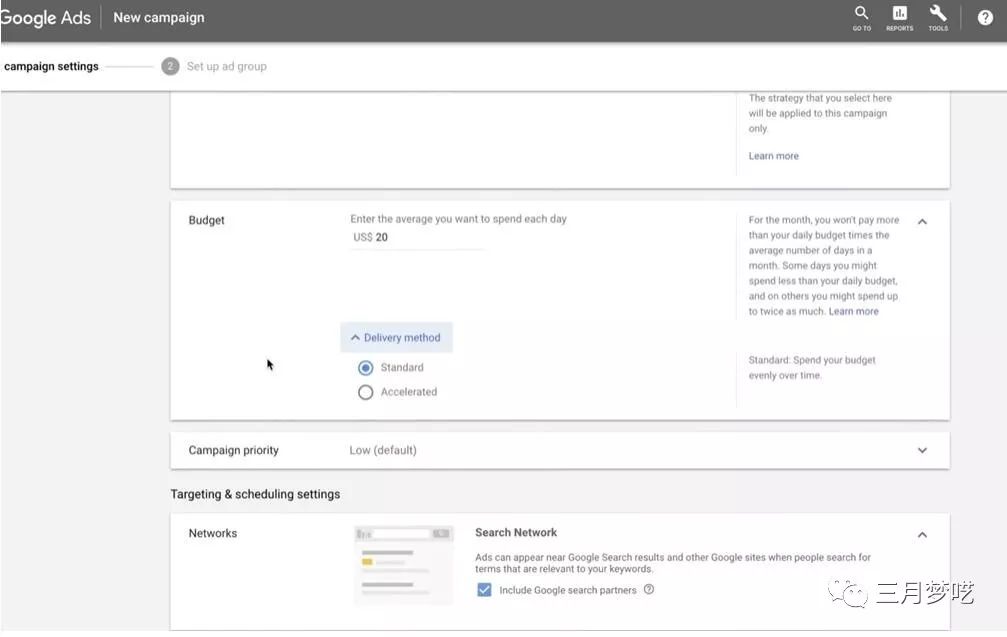Open the Go To search icon
Screen dimensions: 1007x637
tap(861, 16)
